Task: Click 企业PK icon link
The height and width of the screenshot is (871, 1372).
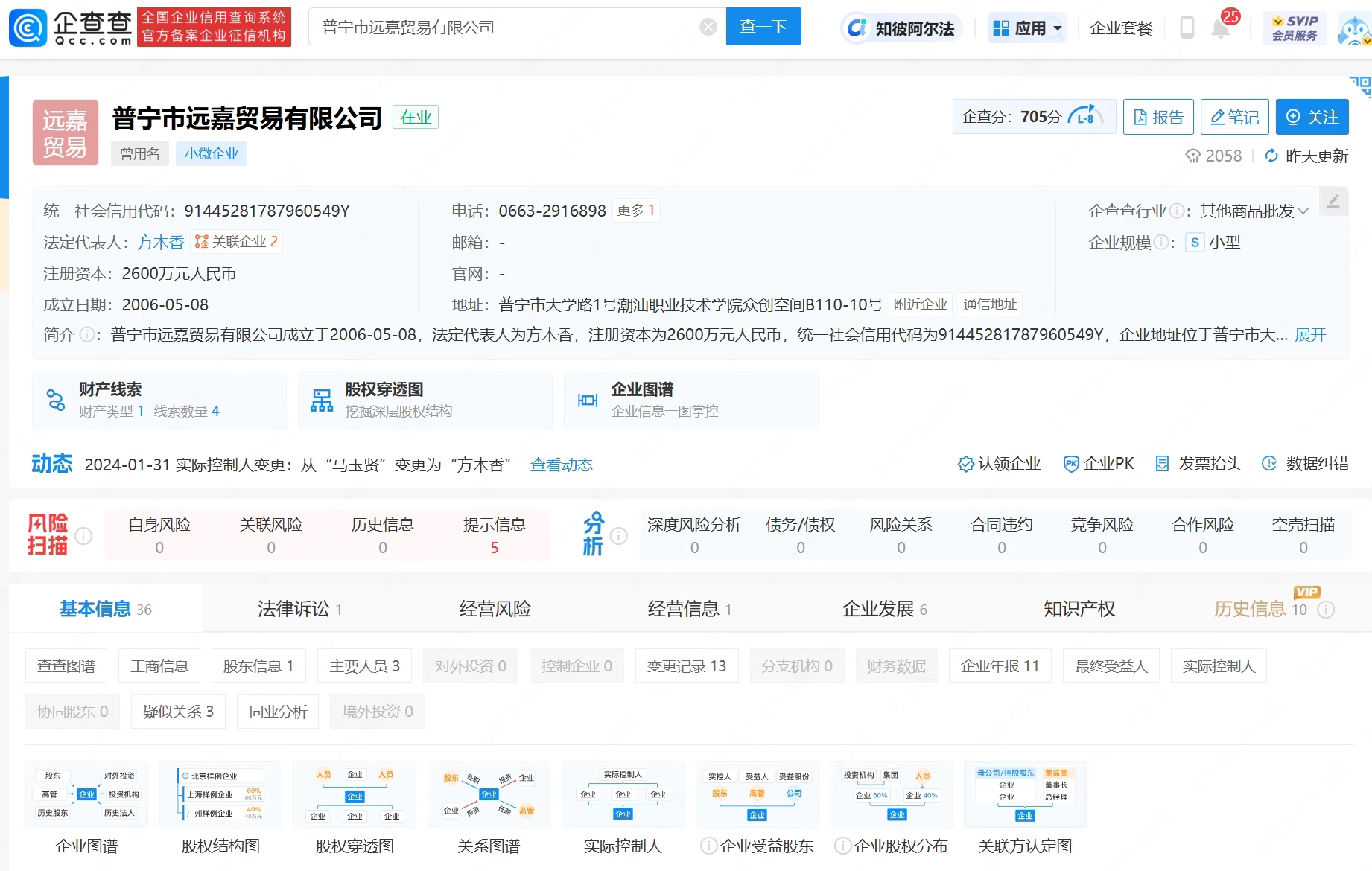Action: coord(1098,464)
